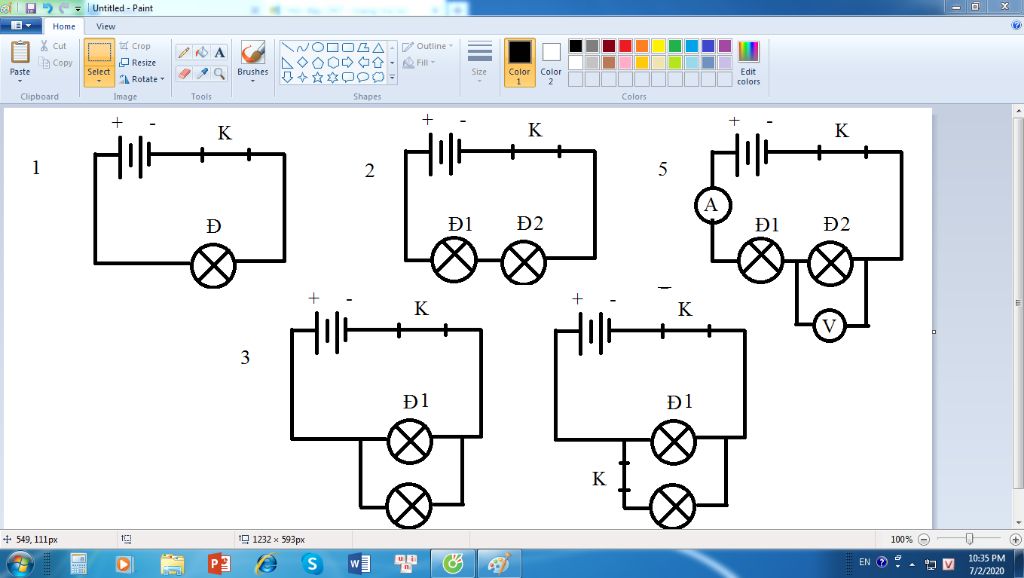This screenshot has height=578, width=1024.
Task: Select the Magnifier tool
Action: pyautogui.click(x=219, y=74)
